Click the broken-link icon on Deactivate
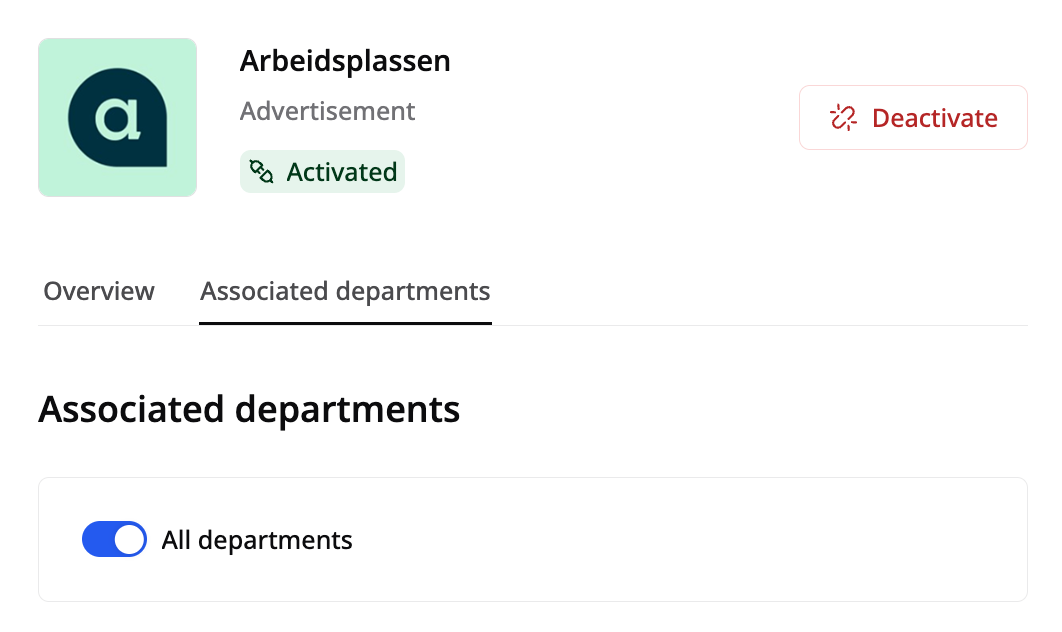 844,118
